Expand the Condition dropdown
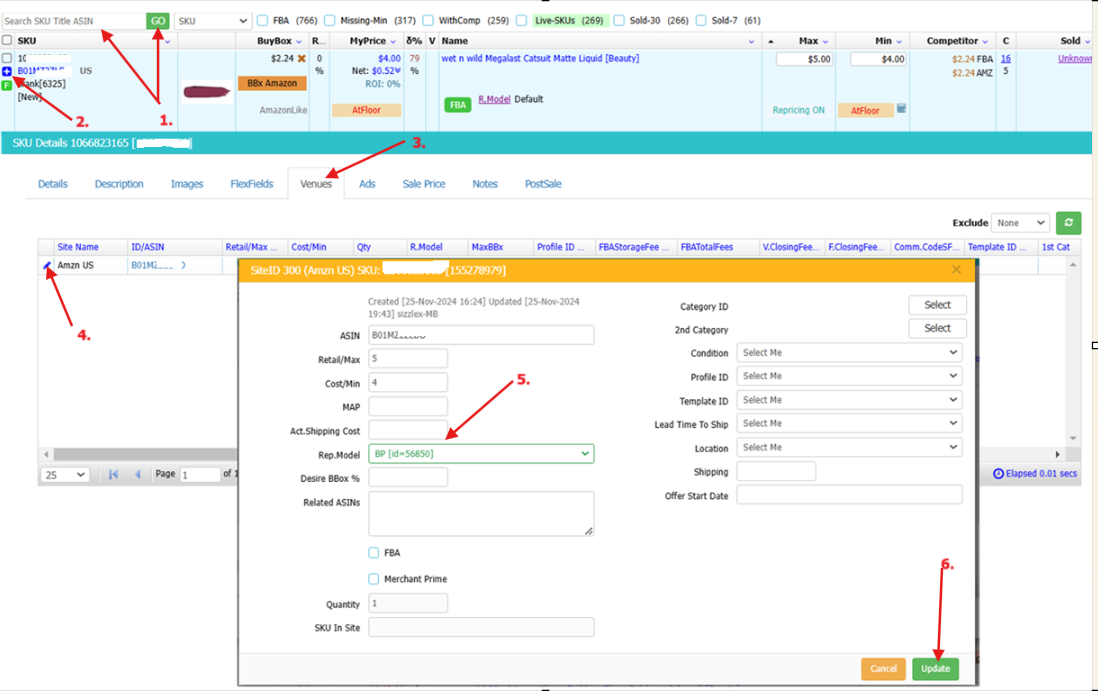The width and height of the screenshot is (1098, 691). click(x=849, y=353)
